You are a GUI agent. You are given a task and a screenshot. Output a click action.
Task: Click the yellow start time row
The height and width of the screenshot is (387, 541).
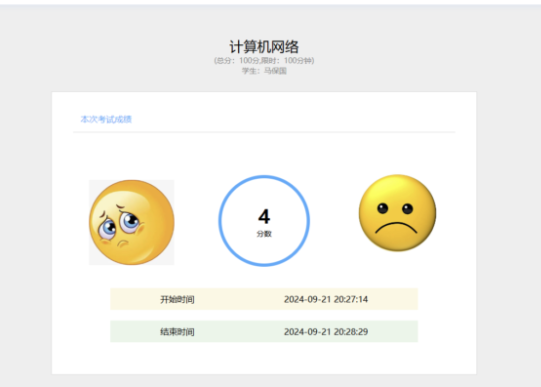[264, 299]
